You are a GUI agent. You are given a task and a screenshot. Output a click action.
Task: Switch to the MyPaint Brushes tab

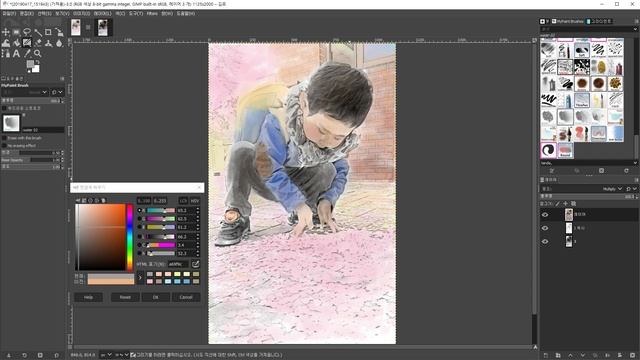567,21
